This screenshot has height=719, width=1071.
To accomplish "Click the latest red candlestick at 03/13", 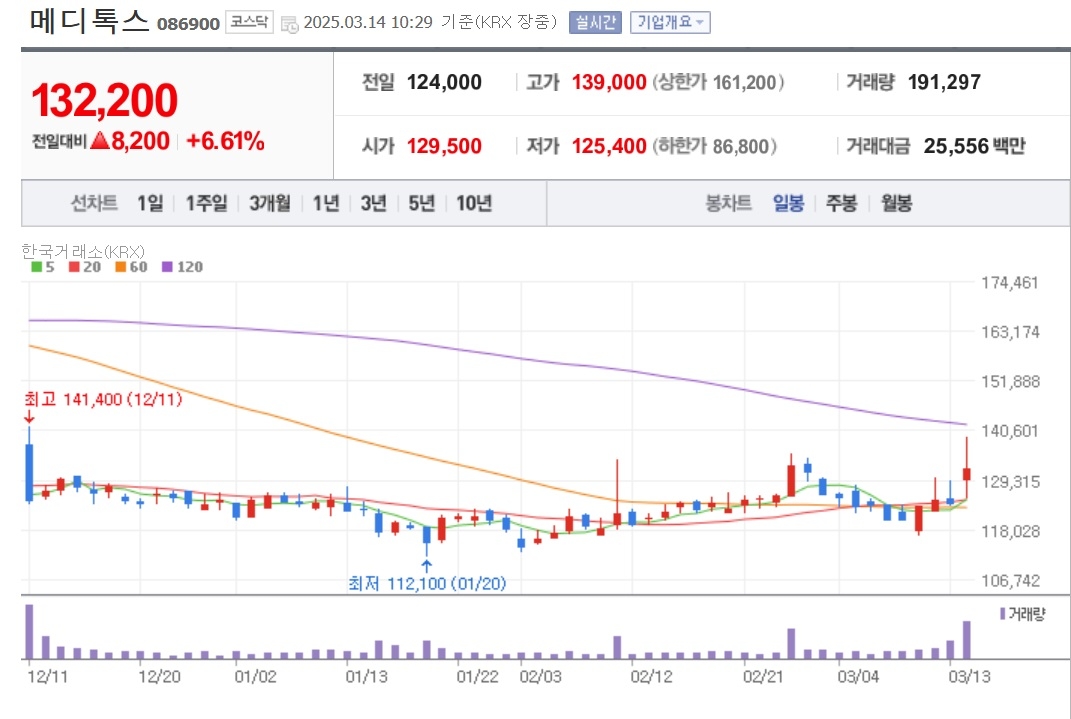I will (966, 474).
